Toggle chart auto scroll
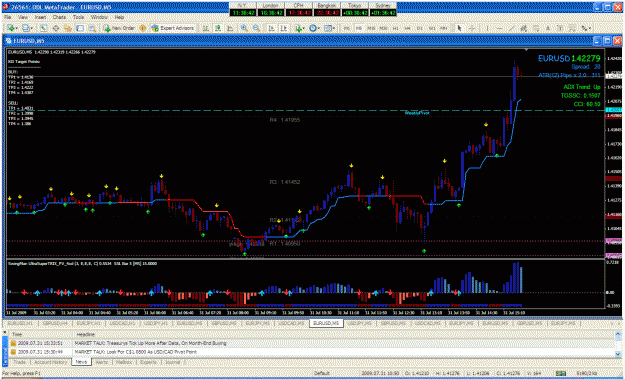The height and width of the screenshot is (379, 625). (x=271, y=28)
